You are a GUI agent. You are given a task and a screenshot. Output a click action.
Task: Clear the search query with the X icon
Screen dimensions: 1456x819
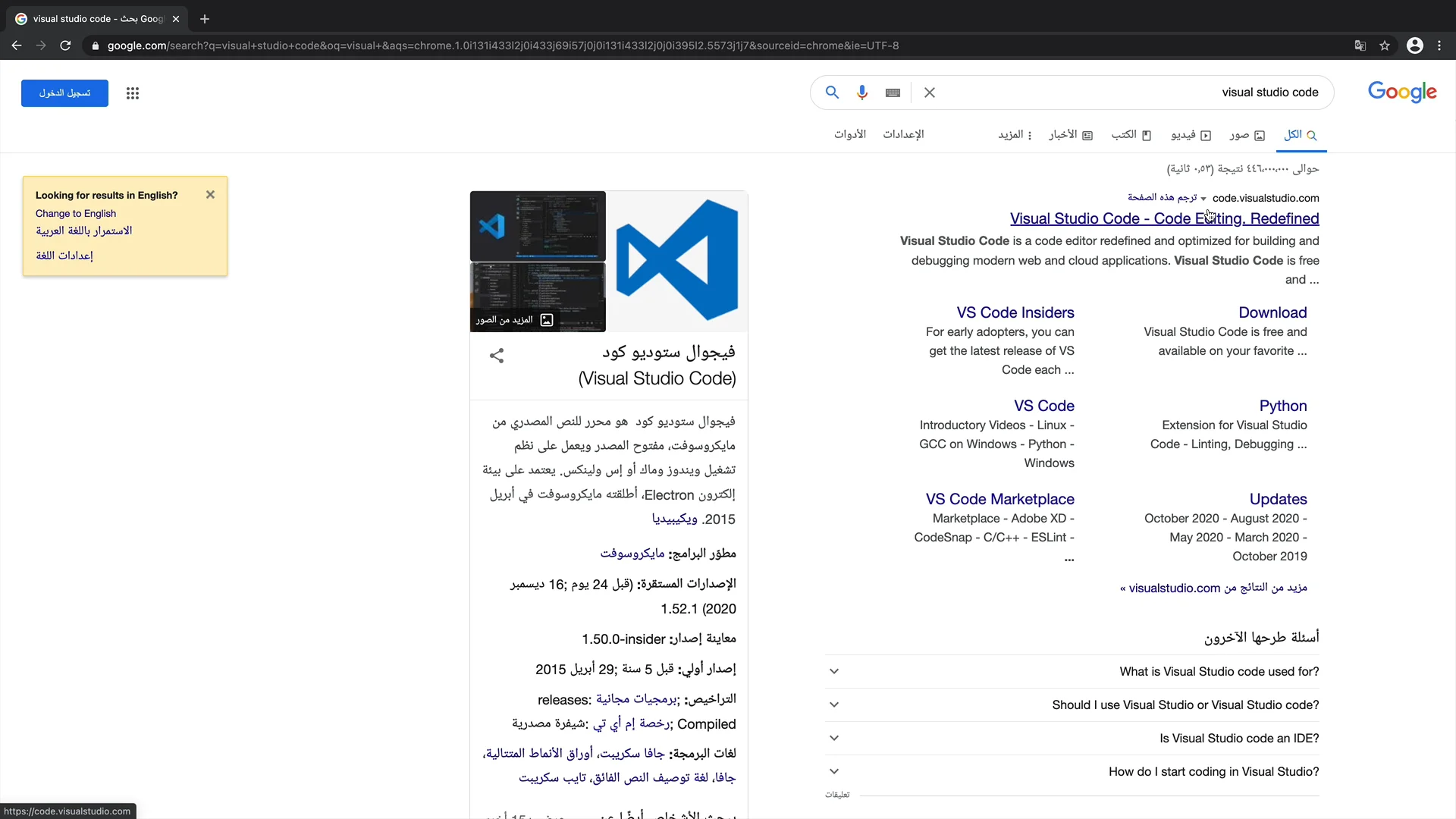click(930, 93)
